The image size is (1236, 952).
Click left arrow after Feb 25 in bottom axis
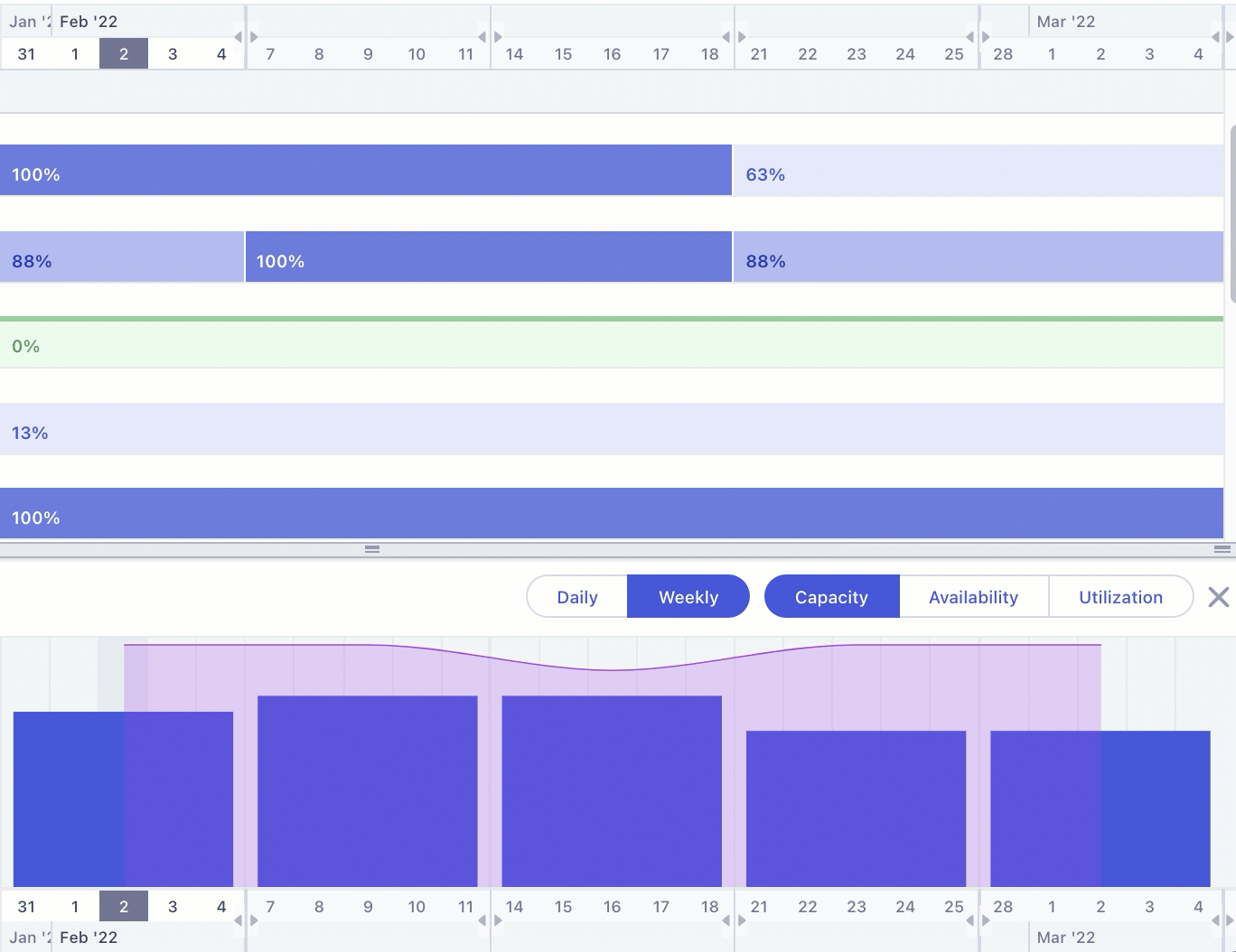click(969, 920)
